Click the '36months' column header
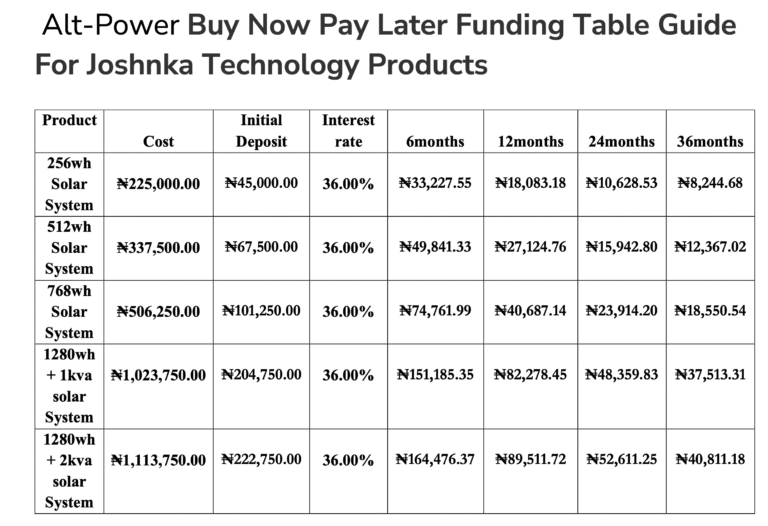 710,141
